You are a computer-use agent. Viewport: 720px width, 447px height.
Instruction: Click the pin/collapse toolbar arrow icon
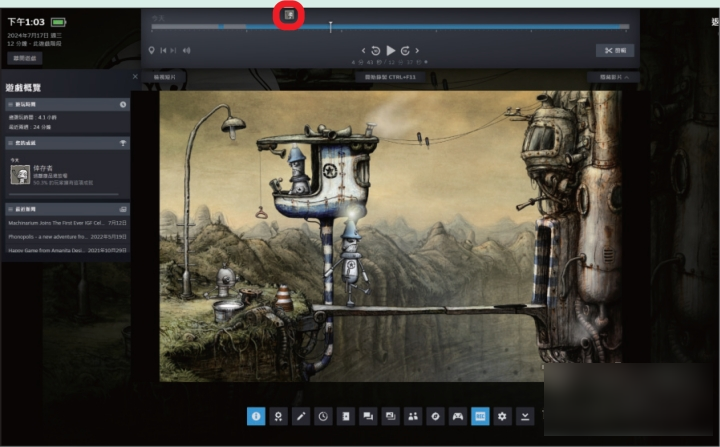coord(525,416)
